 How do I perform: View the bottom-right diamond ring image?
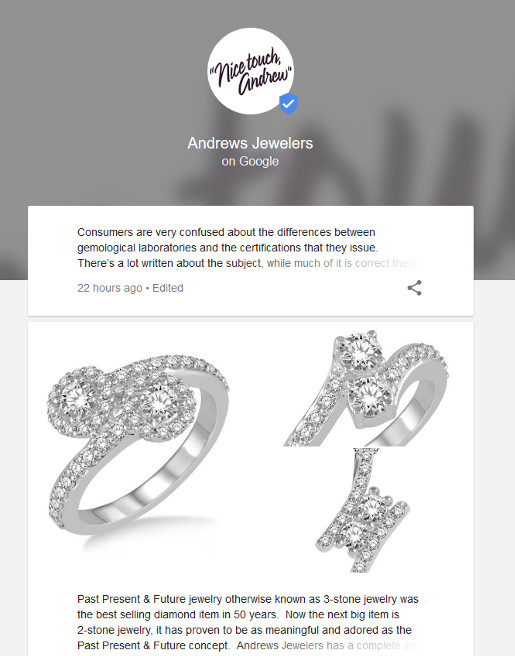(362, 510)
